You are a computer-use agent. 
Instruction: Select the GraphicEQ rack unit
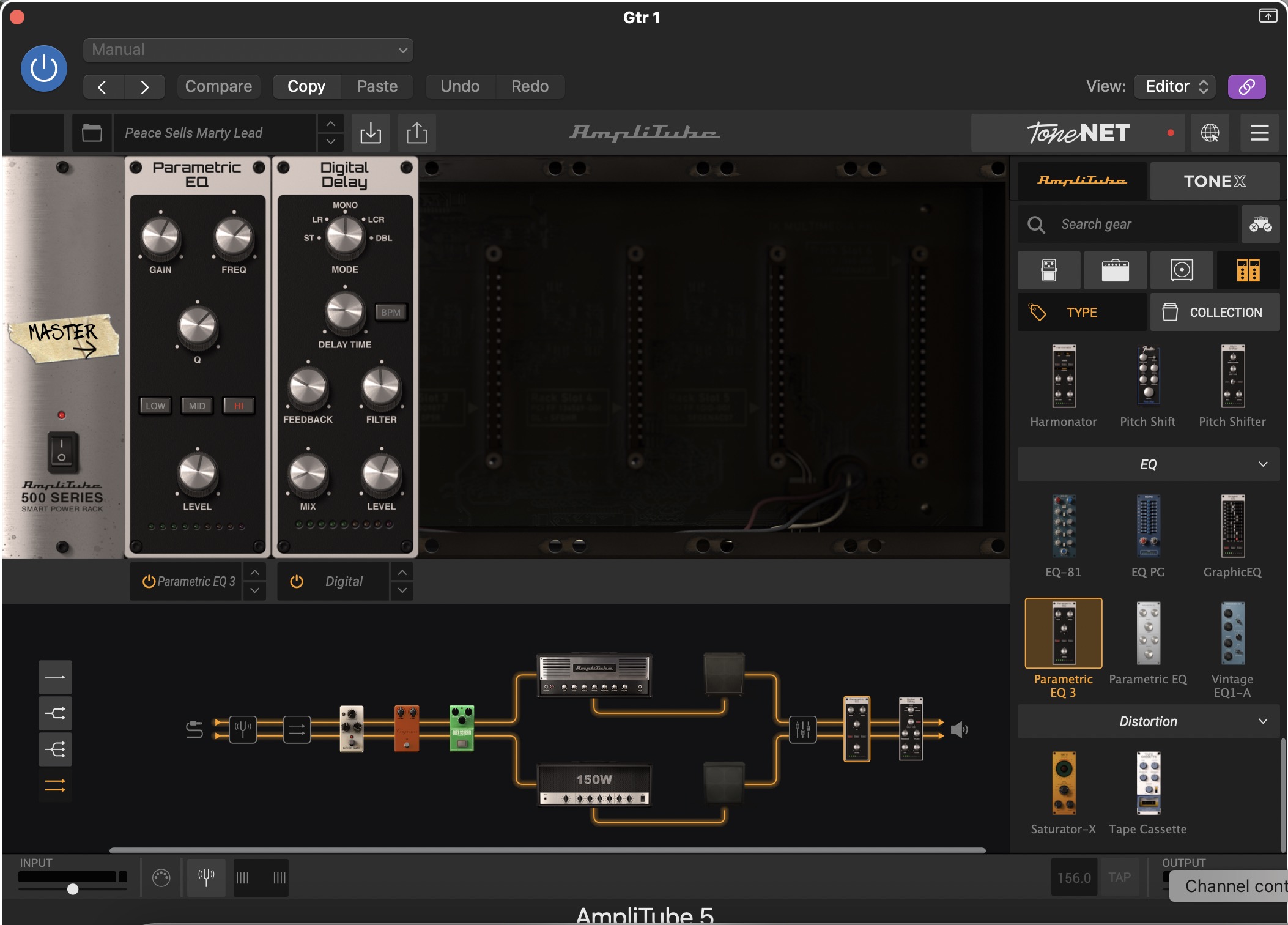click(x=1232, y=536)
